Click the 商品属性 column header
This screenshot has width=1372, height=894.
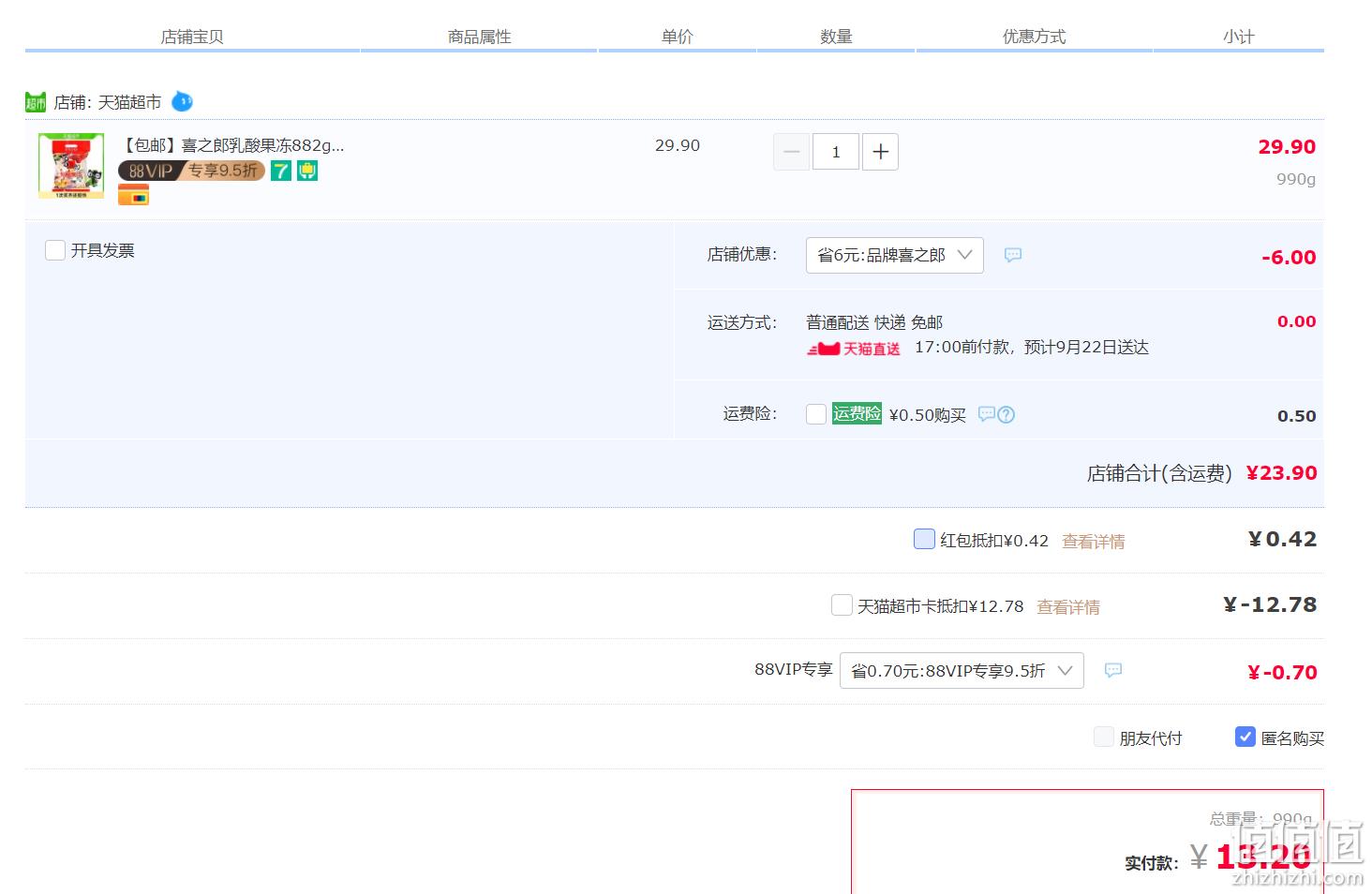click(479, 37)
